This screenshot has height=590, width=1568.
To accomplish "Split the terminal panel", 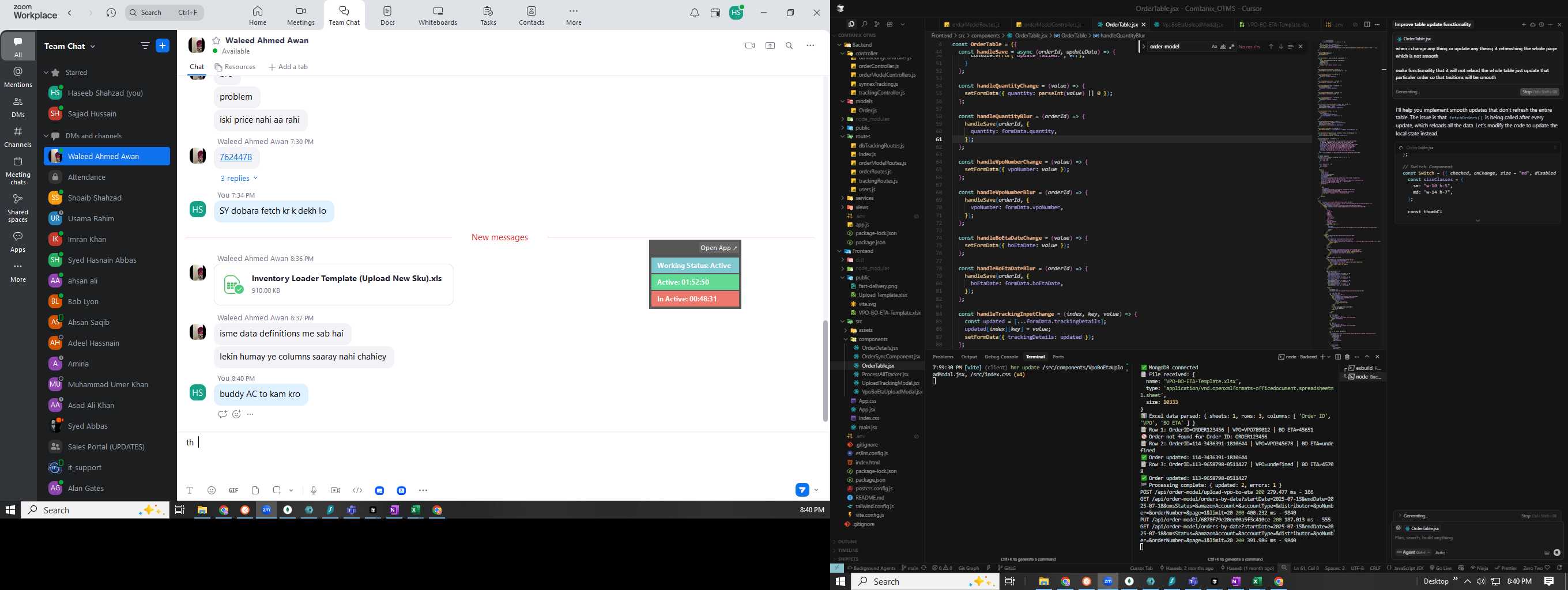I will coord(1338,357).
